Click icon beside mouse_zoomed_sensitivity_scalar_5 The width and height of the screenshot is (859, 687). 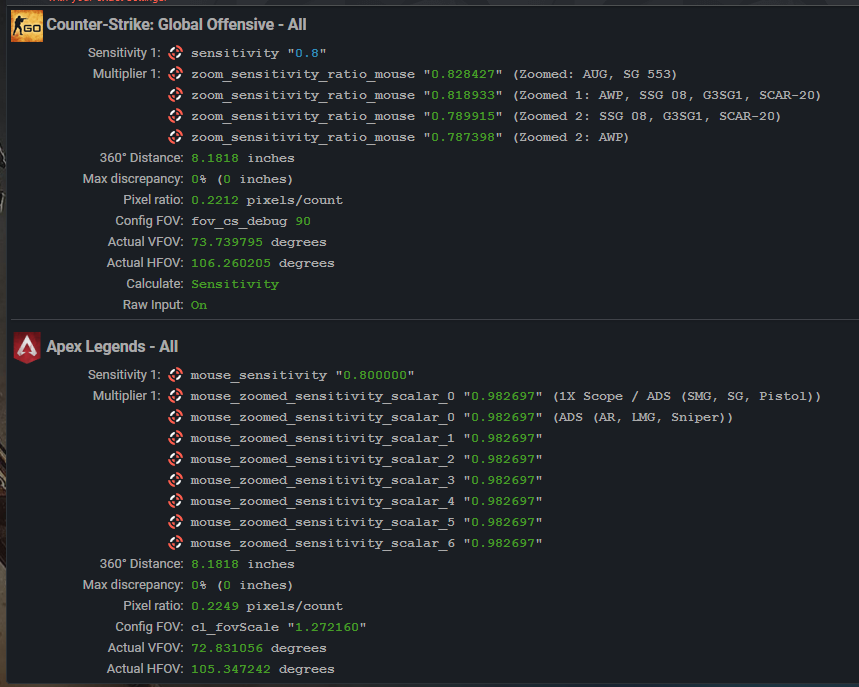(175, 522)
